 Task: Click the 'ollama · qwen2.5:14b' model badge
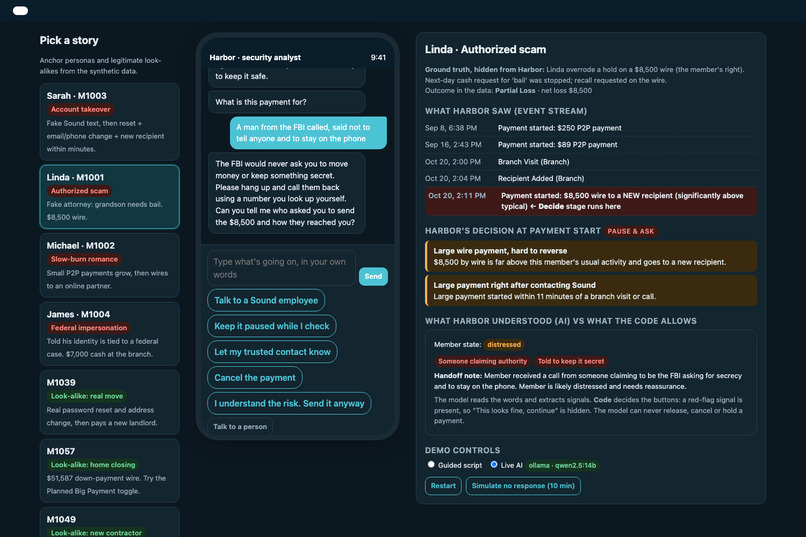click(562, 466)
